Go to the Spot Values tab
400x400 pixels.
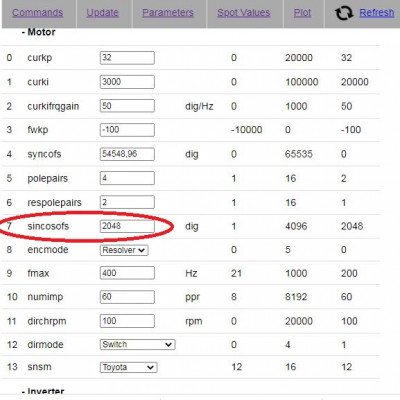(x=244, y=13)
